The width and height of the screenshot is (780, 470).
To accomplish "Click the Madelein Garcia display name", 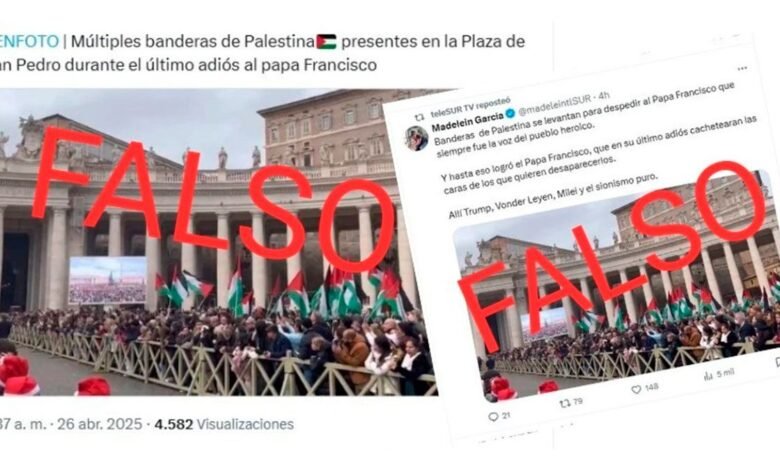I will pyautogui.click(x=468, y=121).
